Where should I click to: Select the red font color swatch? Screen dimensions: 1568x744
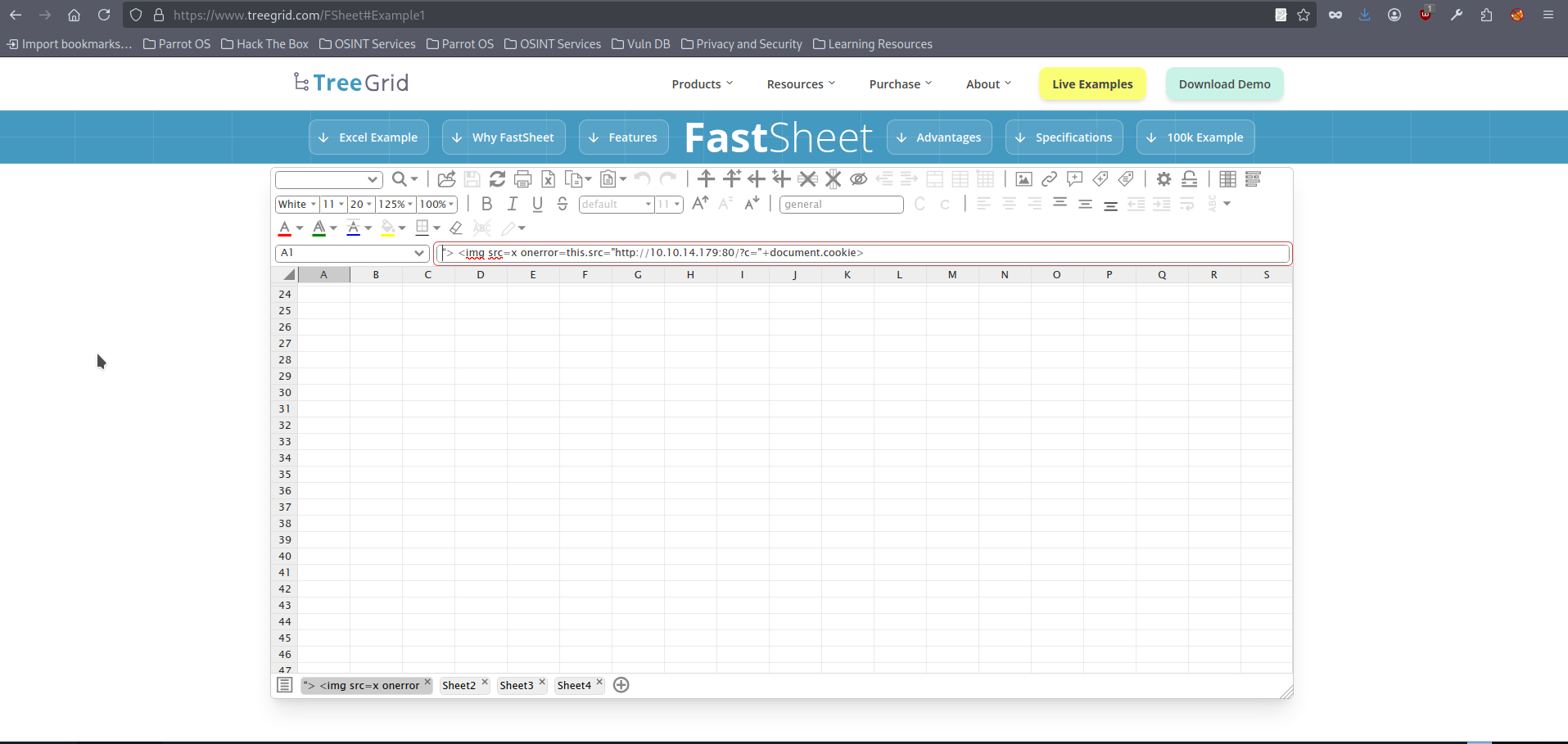(284, 228)
